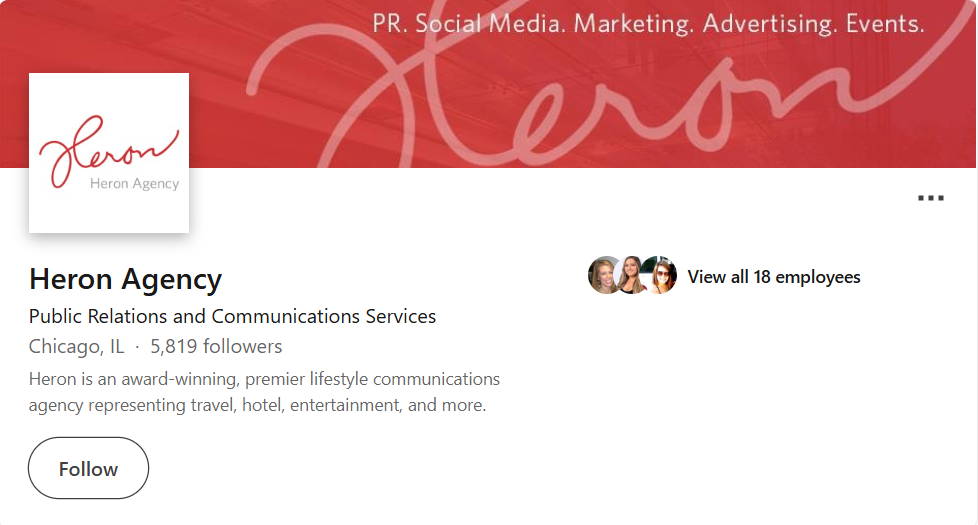The width and height of the screenshot is (978, 525).
Task: Click the red script signature in the logo box
Action: (x=108, y=150)
